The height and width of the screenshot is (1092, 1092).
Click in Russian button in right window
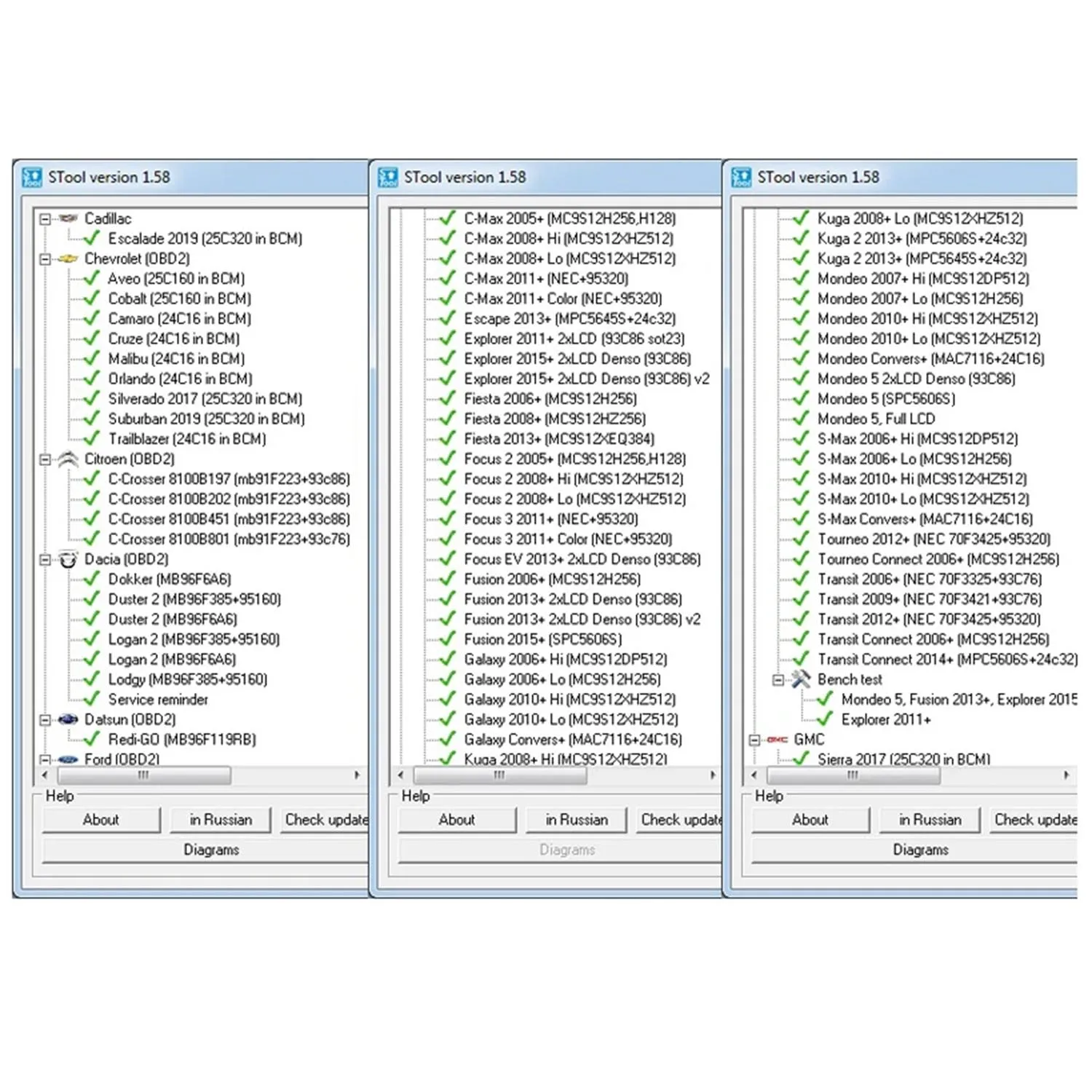click(x=930, y=820)
